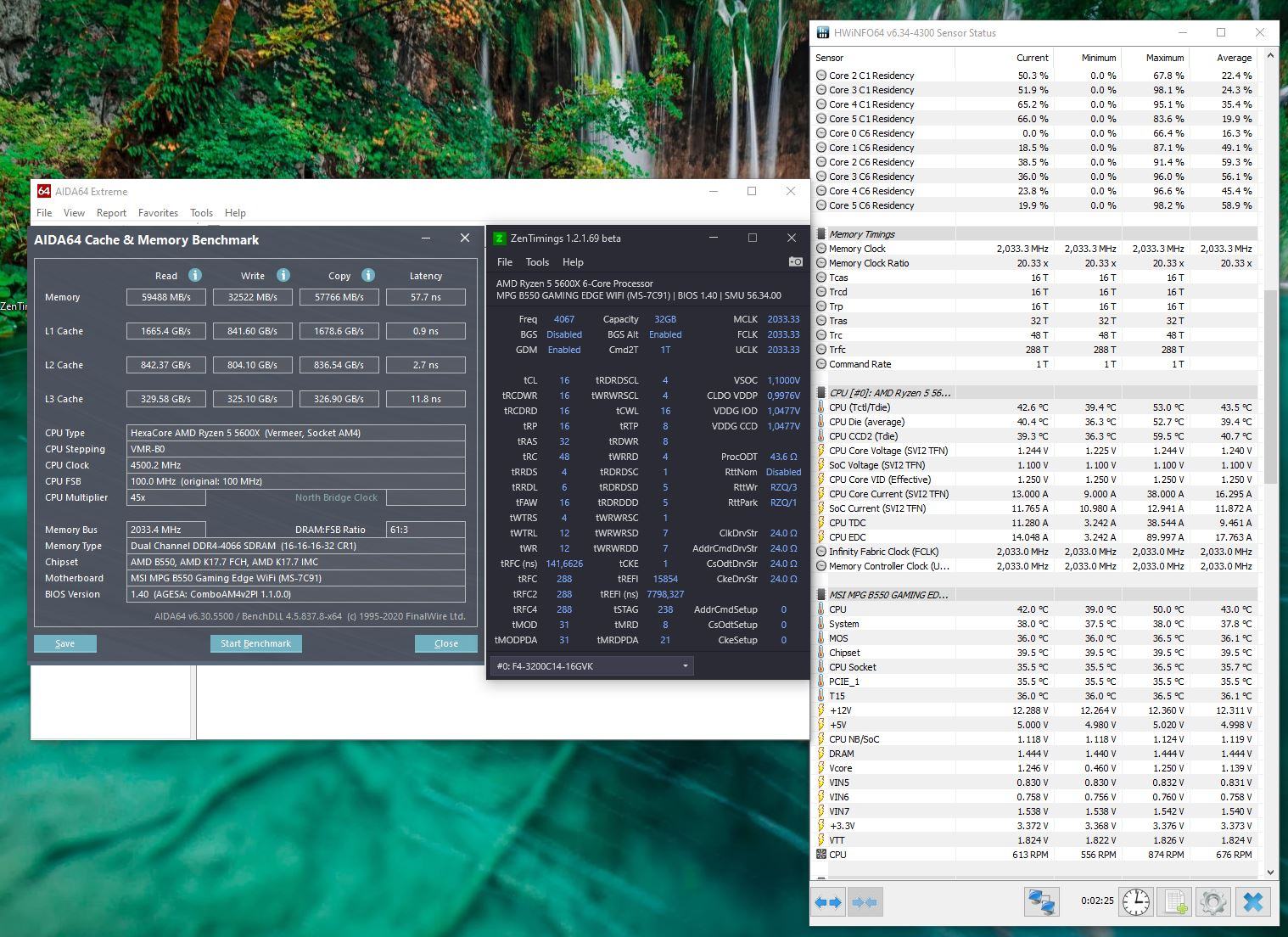Open AIDA64 Report menu
Image resolution: width=1288 pixels, height=937 pixels.
tap(111, 213)
